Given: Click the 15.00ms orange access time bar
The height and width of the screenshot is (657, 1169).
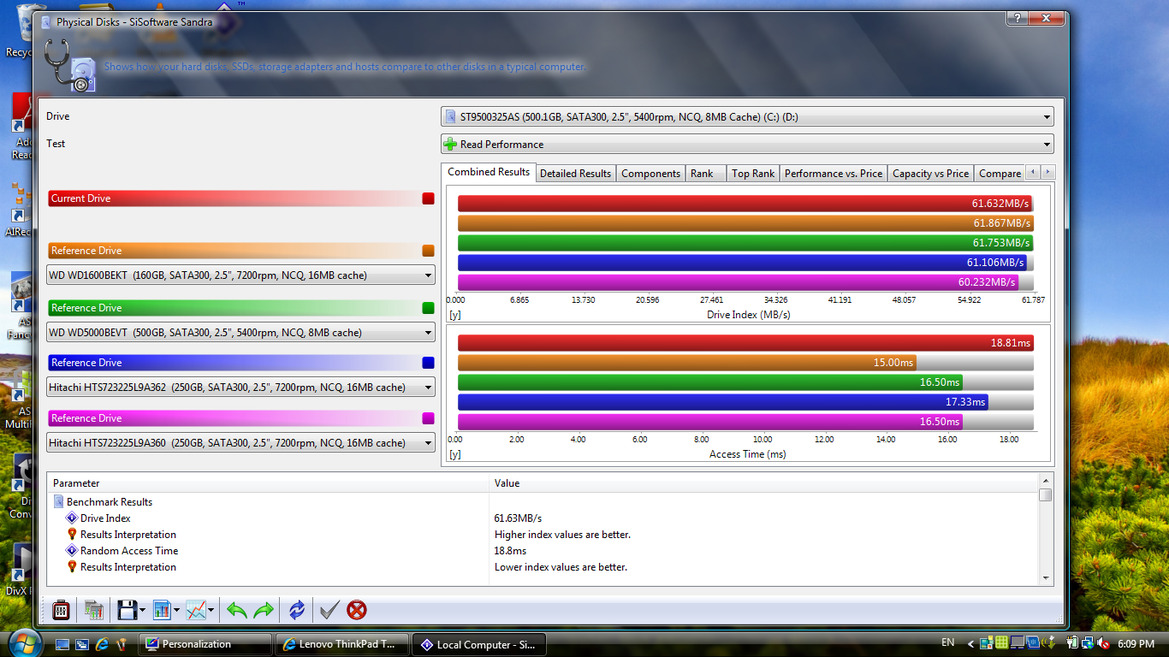Looking at the screenshot, I should coord(687,362).
